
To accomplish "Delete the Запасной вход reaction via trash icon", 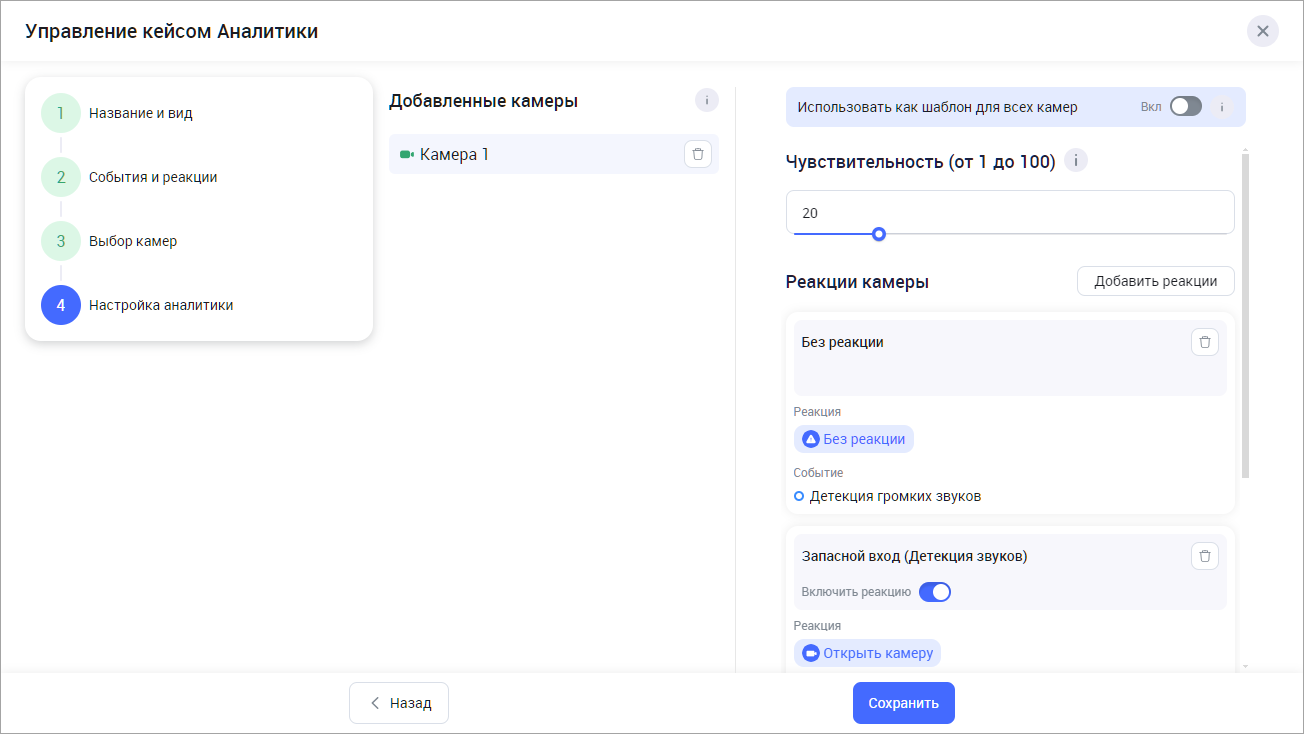I will click(x=1204, y=556).
